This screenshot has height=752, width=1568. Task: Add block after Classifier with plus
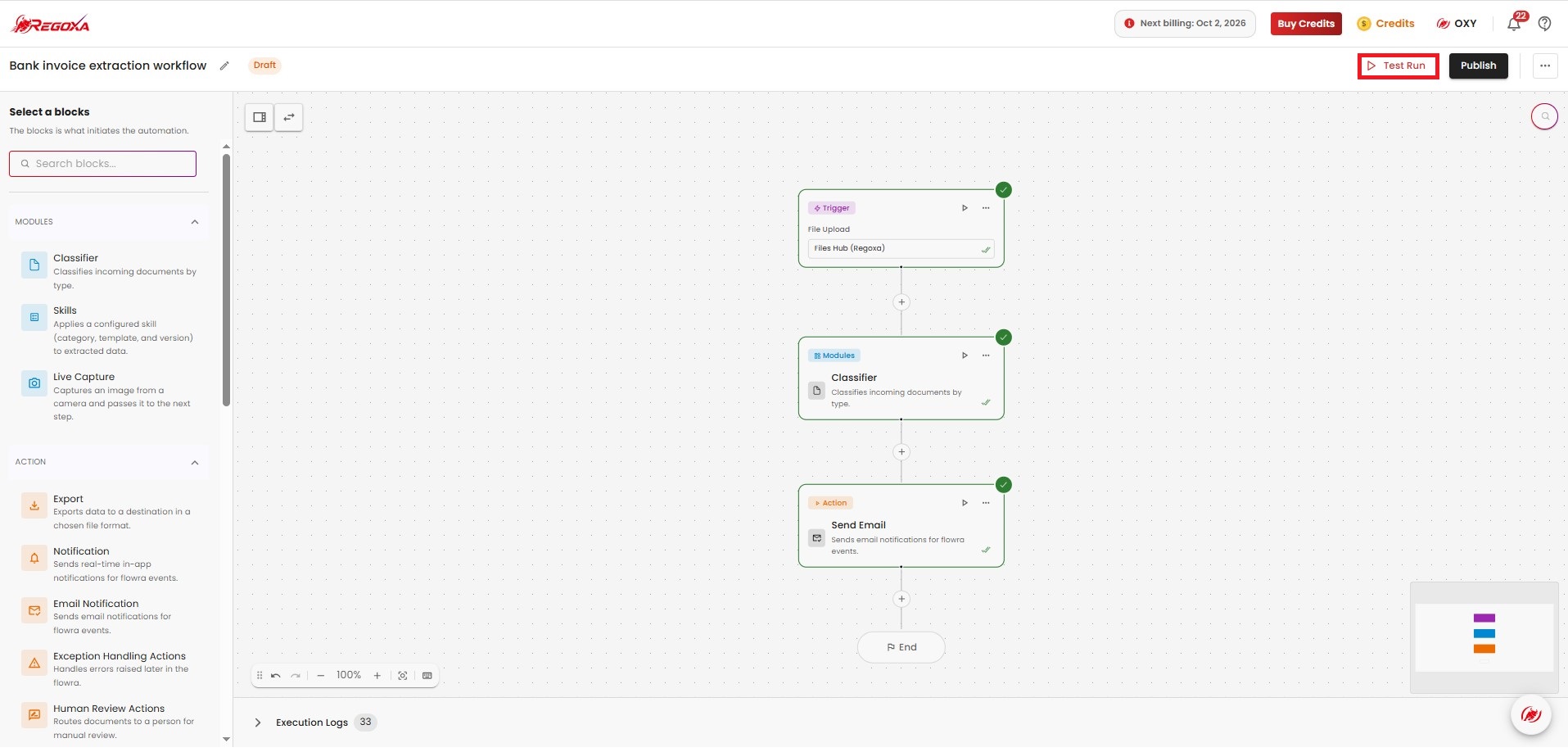pyautogui.click(x=901, y=452)
